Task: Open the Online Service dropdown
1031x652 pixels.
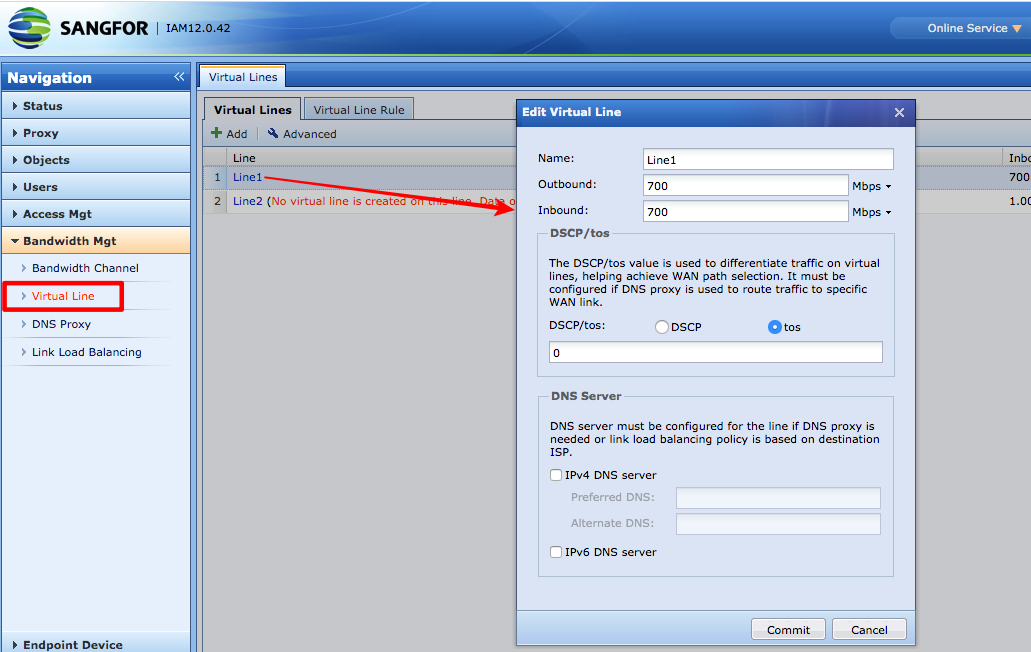Action: pyautogui.click(x=974, y=28)
